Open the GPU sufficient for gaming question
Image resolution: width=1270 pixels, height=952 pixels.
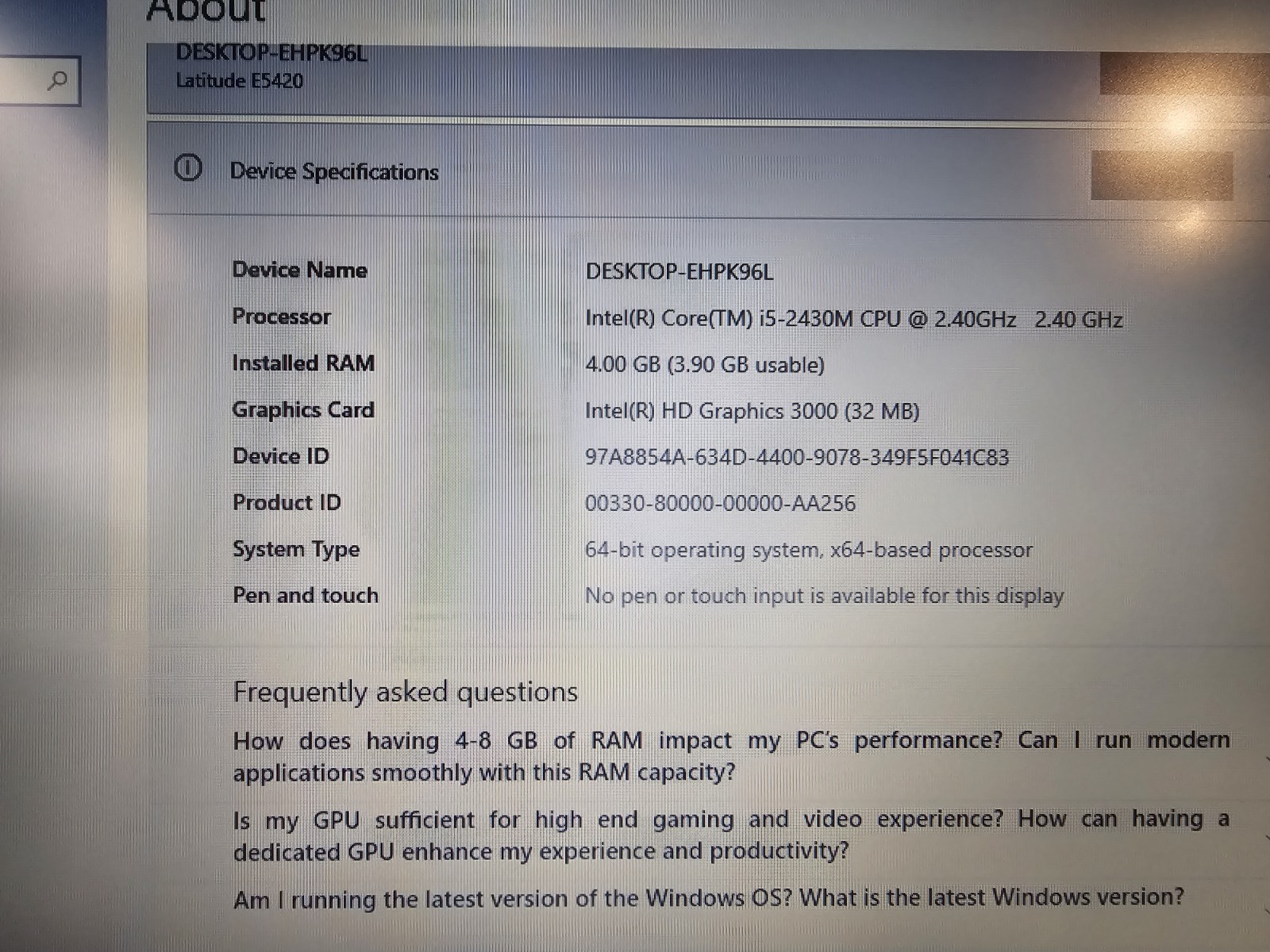tap(731, 835)
